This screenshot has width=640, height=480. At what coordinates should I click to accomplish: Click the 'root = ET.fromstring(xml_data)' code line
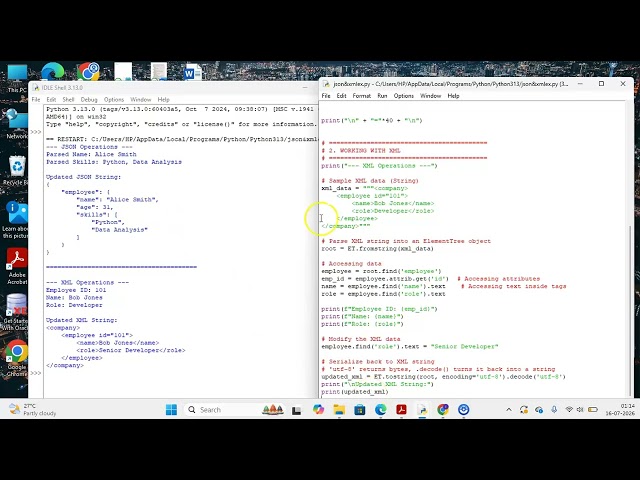click(x=378, y=249)
